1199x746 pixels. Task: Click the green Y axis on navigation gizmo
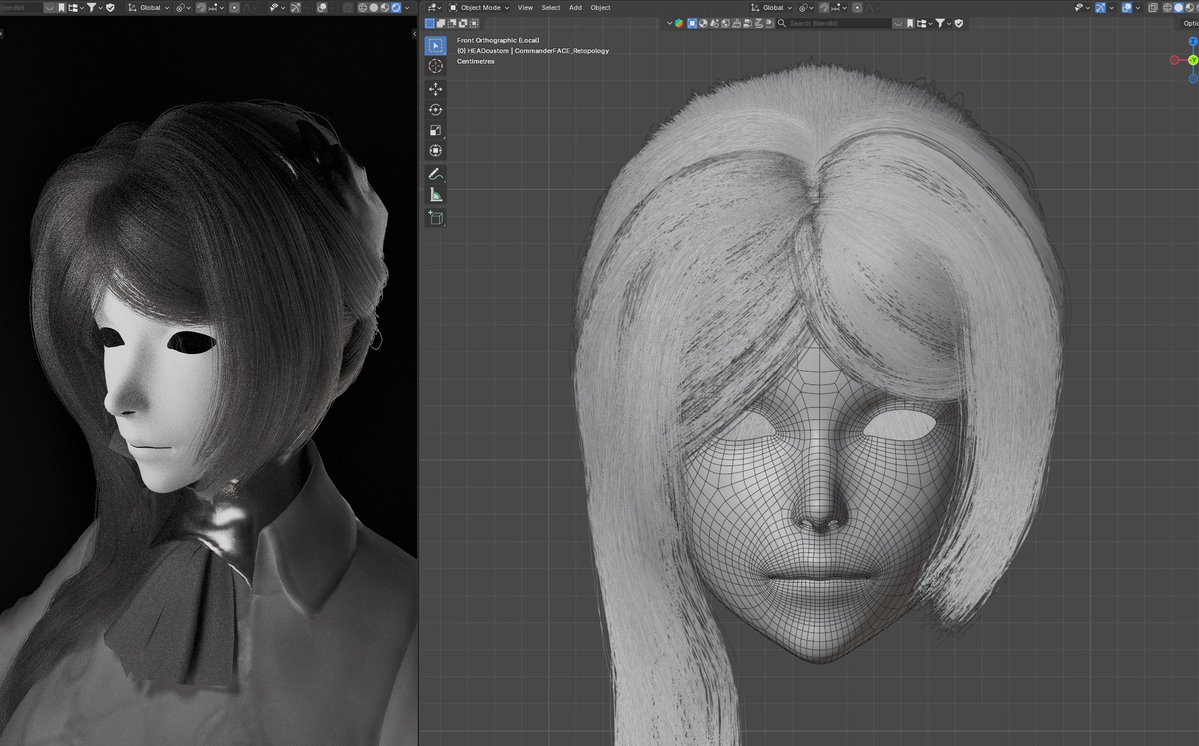(1193, 60)
